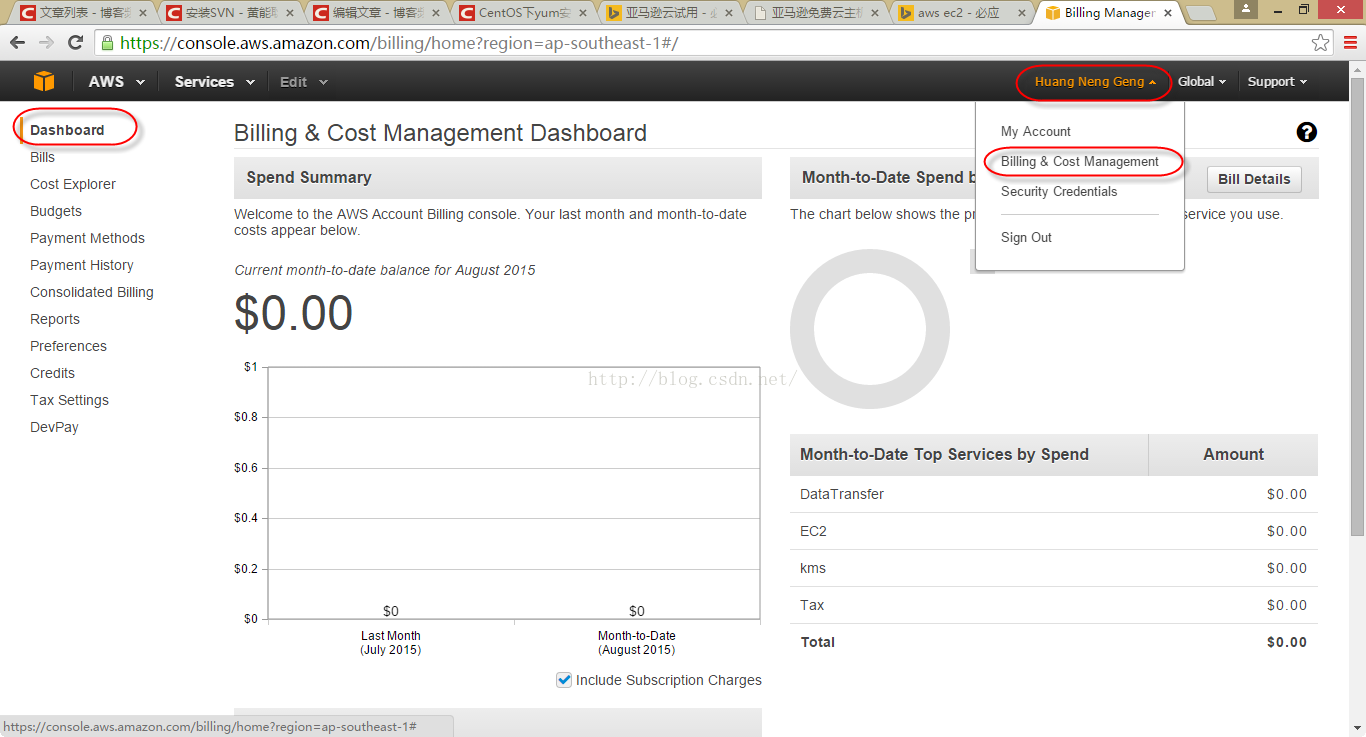Go back with browser back arrow
1366x737 pixels.
point(17,43)
